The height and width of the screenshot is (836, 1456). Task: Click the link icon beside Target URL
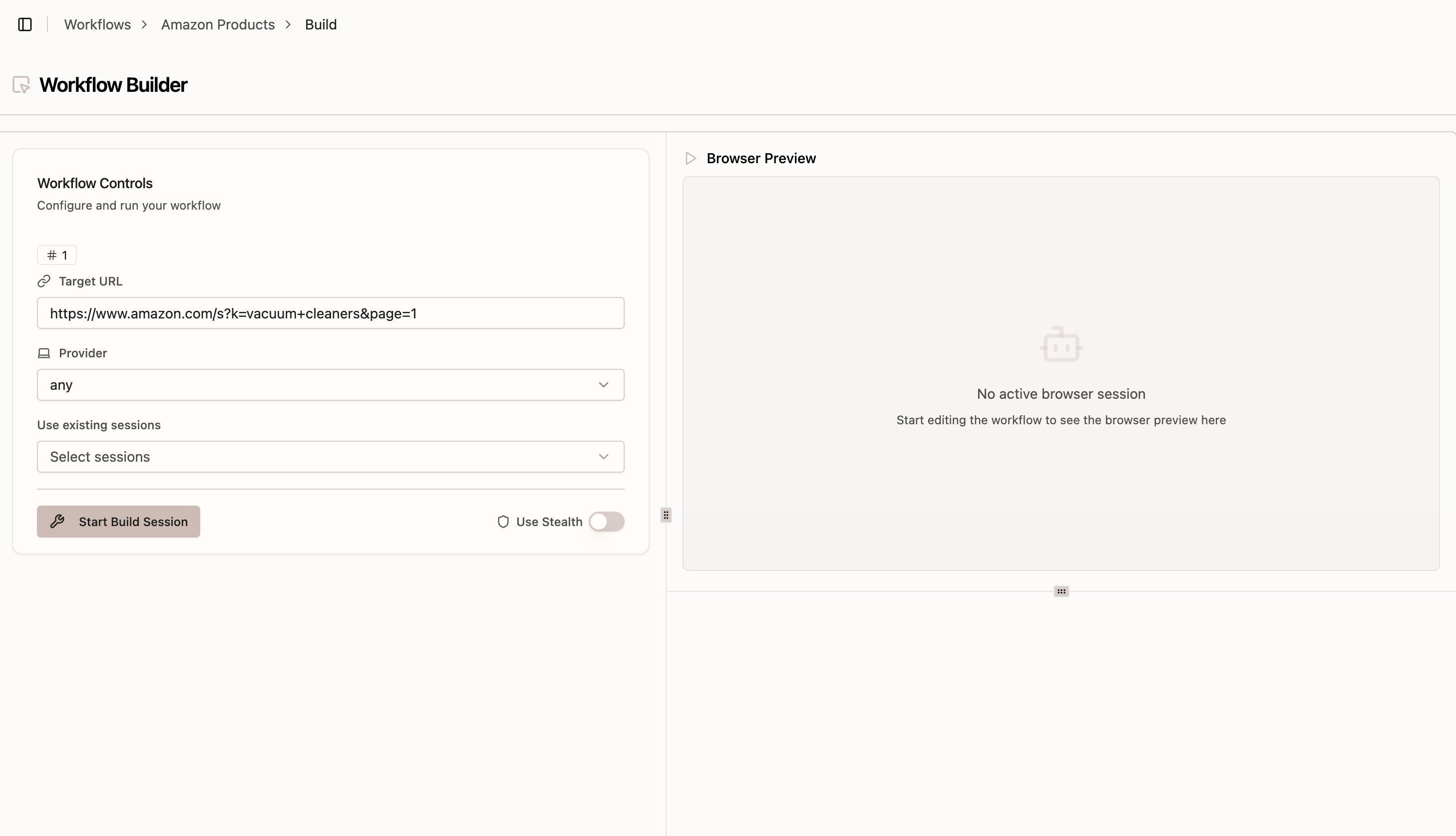(43, 281)
